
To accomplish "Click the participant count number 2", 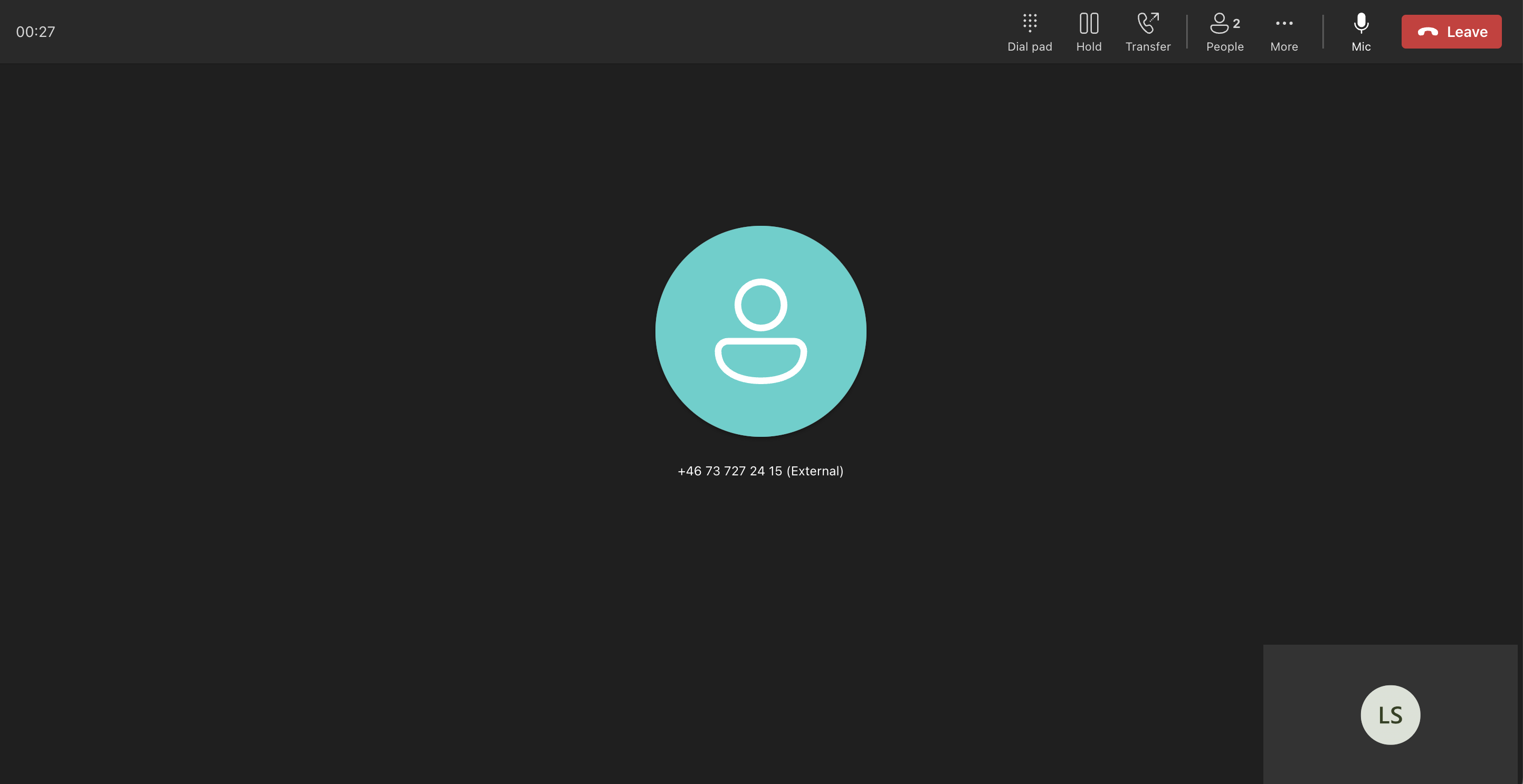I will pos(1236,24).
